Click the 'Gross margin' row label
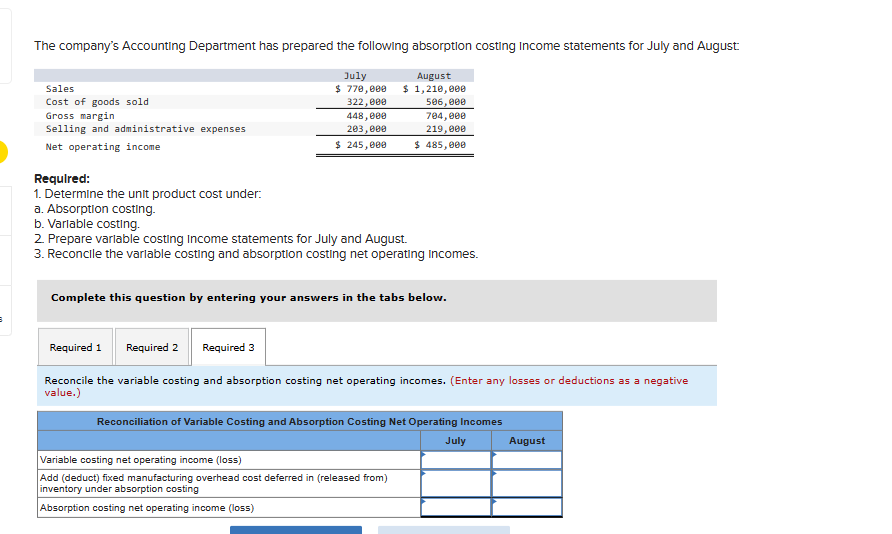This screenshot has height=534, width=892. pos(80,115)
